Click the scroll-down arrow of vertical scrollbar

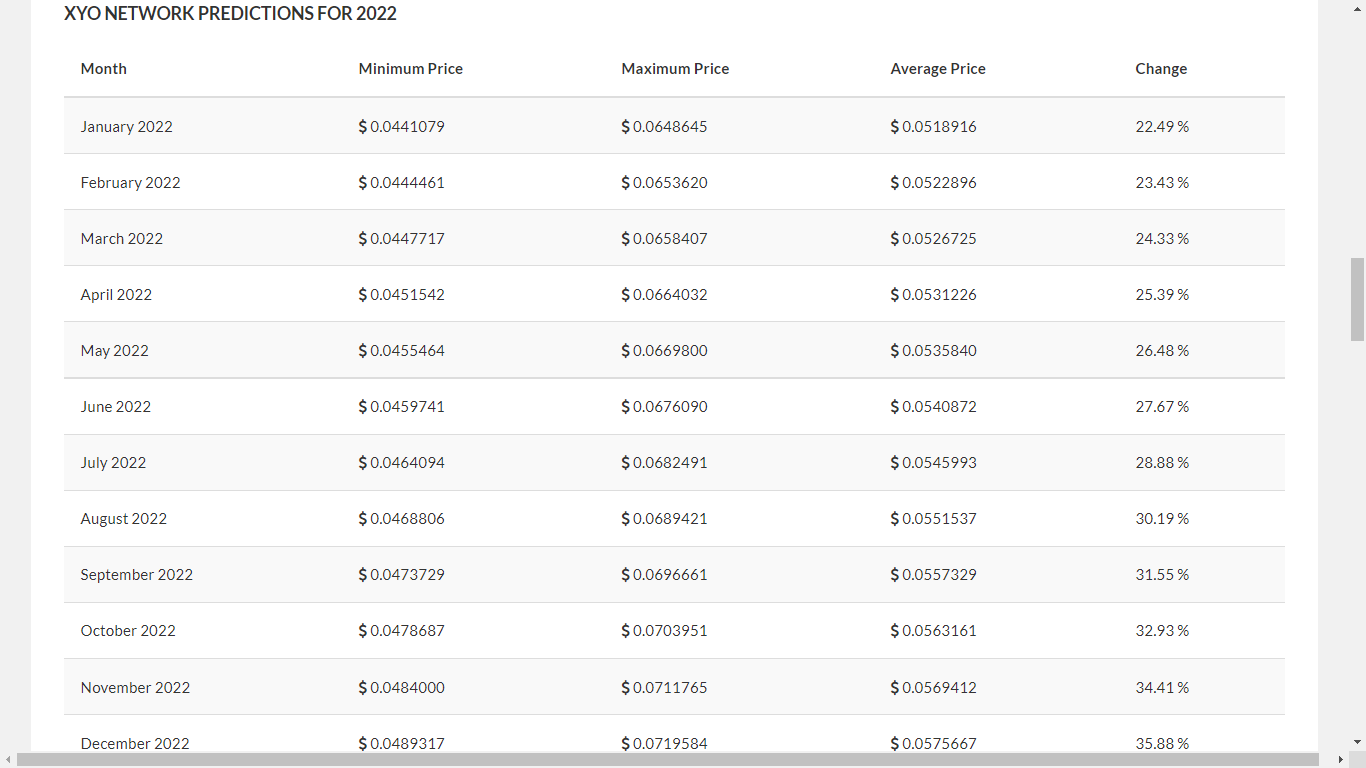click(1357, 742)
